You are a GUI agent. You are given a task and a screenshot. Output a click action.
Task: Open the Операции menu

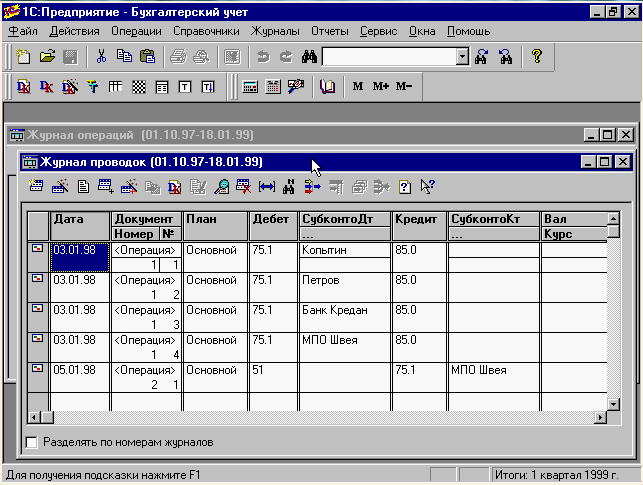[136, 31]
